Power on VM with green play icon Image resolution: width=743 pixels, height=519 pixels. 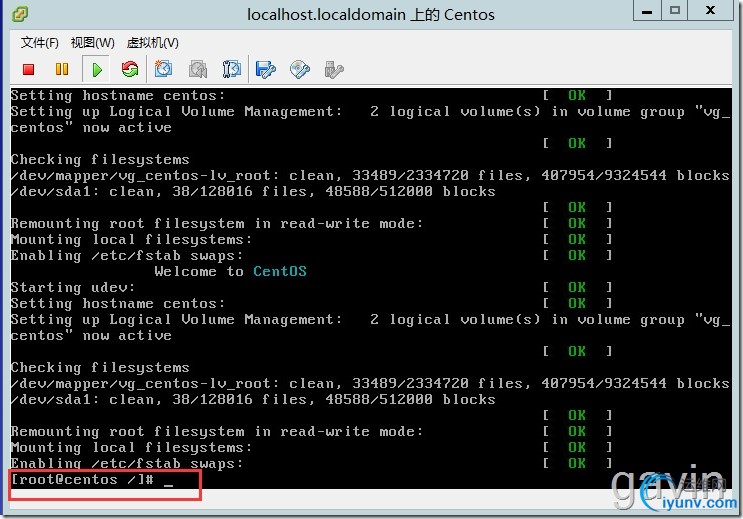point(97,70)
